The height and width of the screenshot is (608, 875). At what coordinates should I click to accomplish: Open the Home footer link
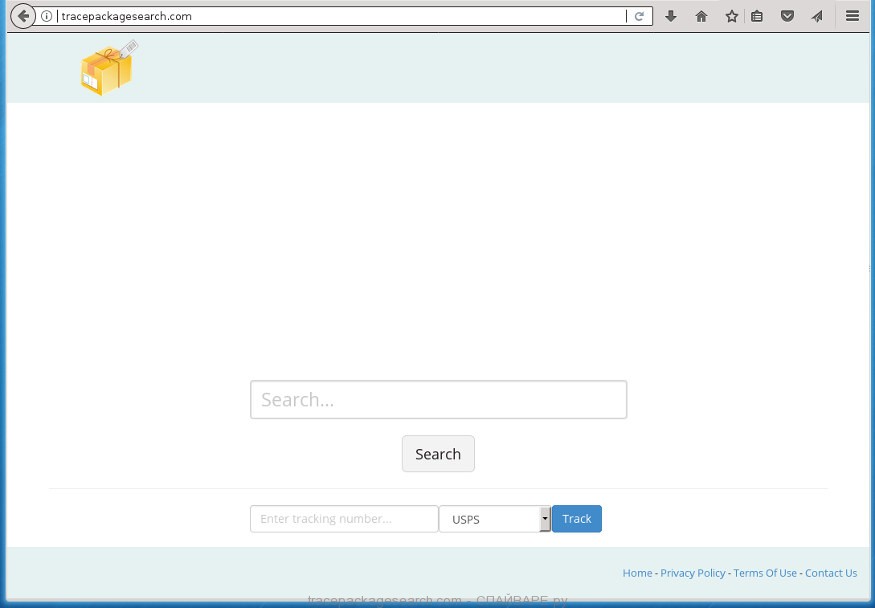[637, 573]
